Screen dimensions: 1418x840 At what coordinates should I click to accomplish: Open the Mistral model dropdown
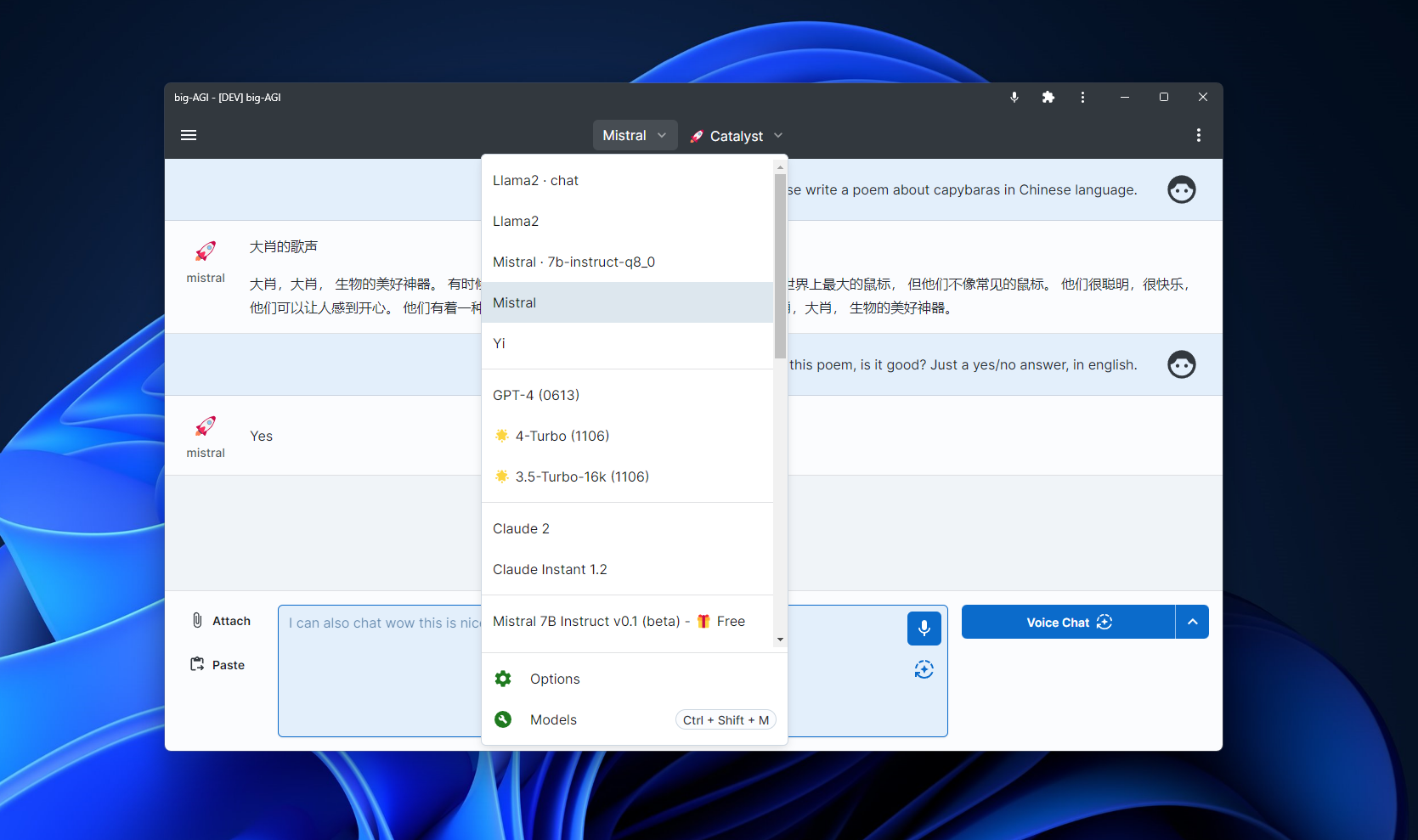[635, 135]
